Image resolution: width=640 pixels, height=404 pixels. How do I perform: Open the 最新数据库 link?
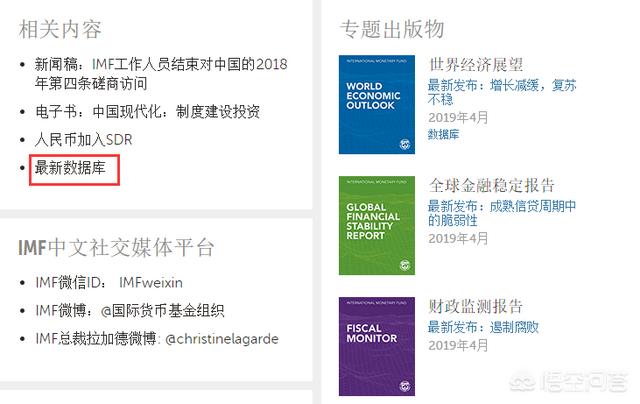coord(70,168)
